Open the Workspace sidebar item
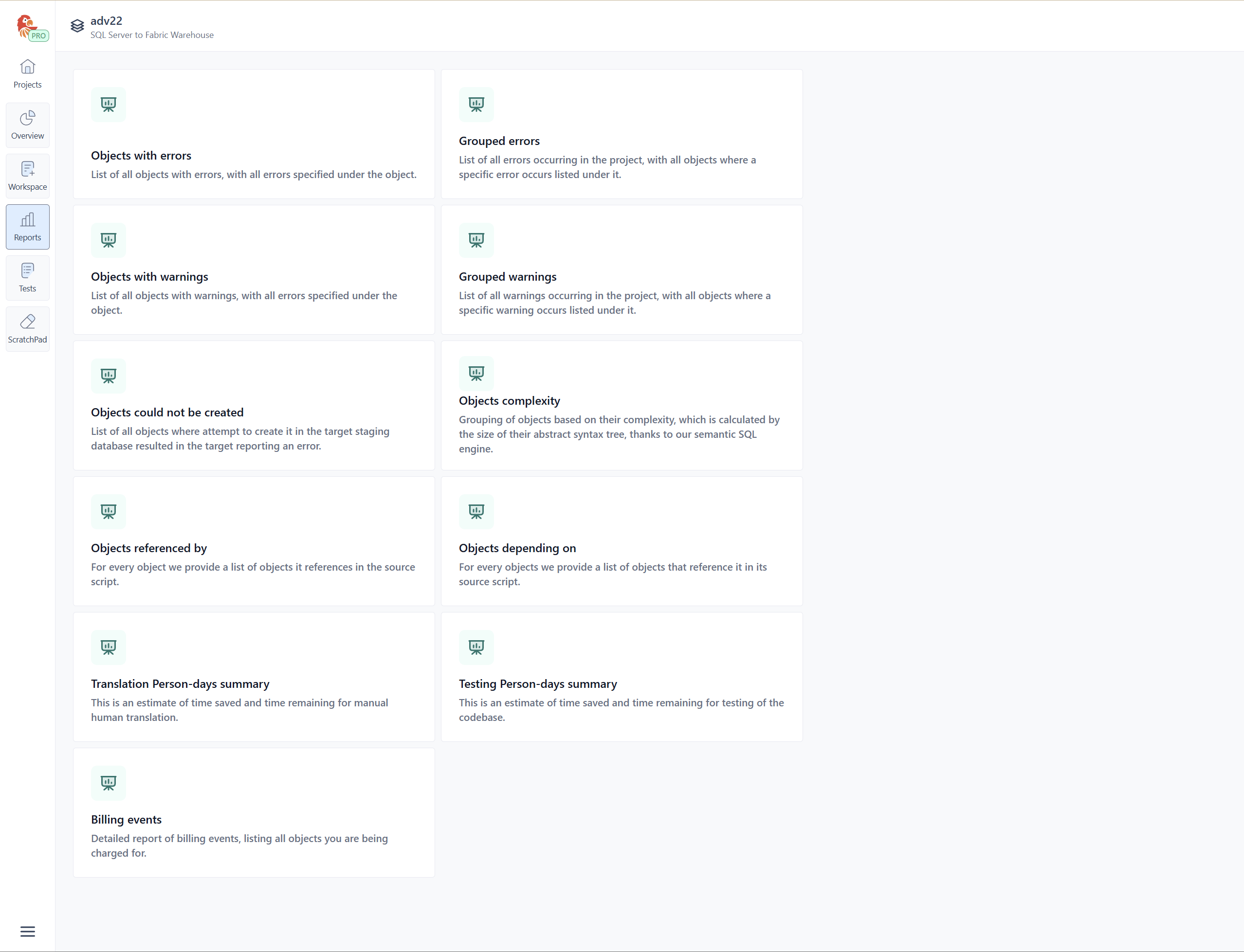The height and width of the screenshot is (952, 1244). pyautogui.click(x=27, y=176)
